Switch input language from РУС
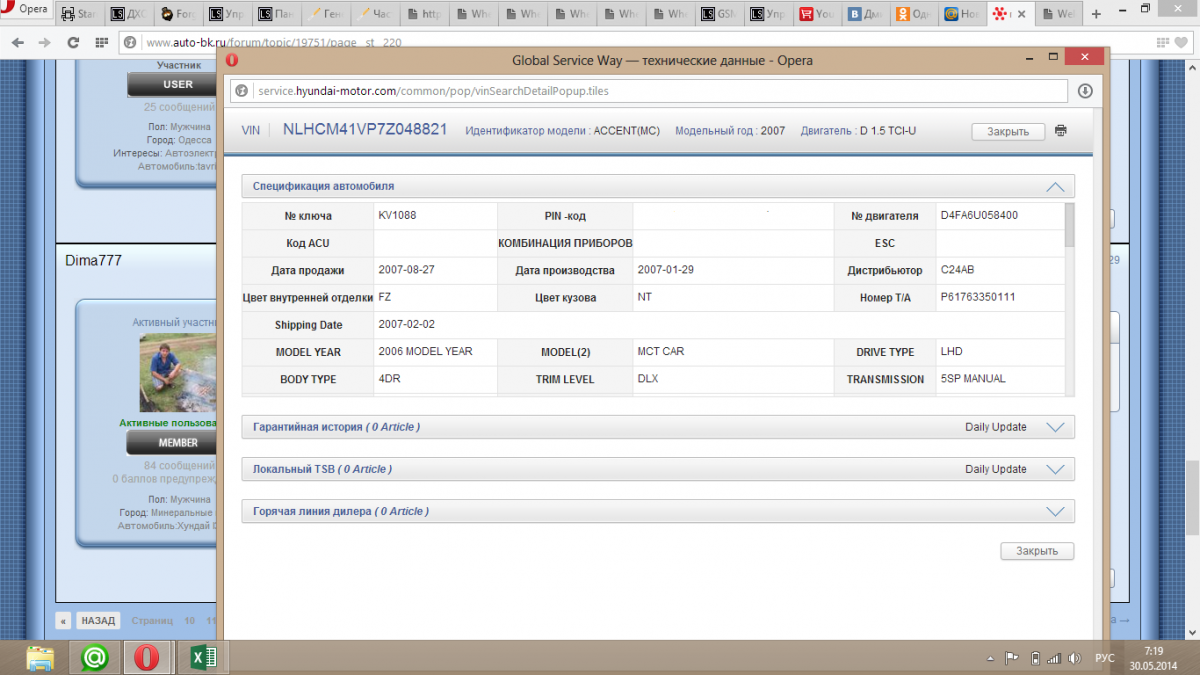Image resolution: width=1200 pixels, height=675 pixels. [1105, 658]
